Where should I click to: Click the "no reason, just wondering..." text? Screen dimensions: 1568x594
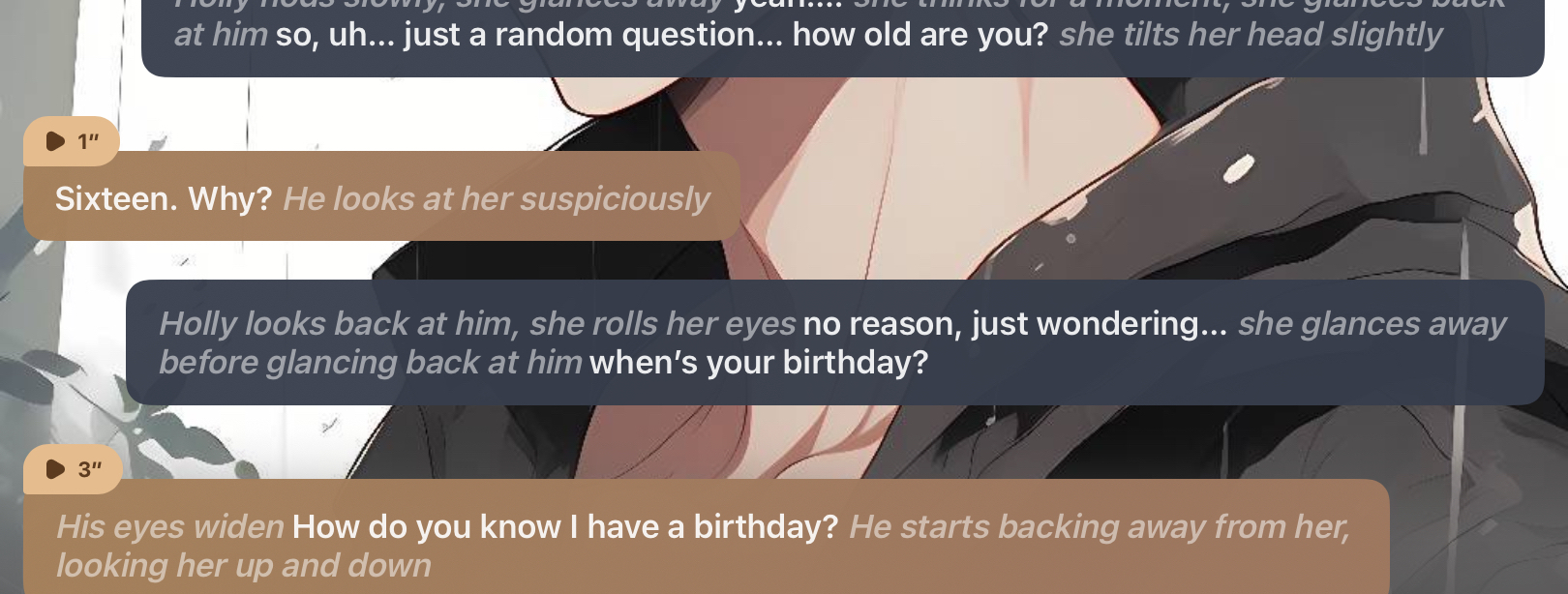(x=1015, y=323)
